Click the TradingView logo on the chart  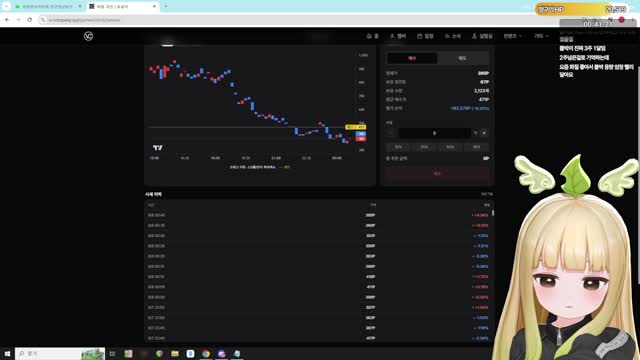coord(158,147)
